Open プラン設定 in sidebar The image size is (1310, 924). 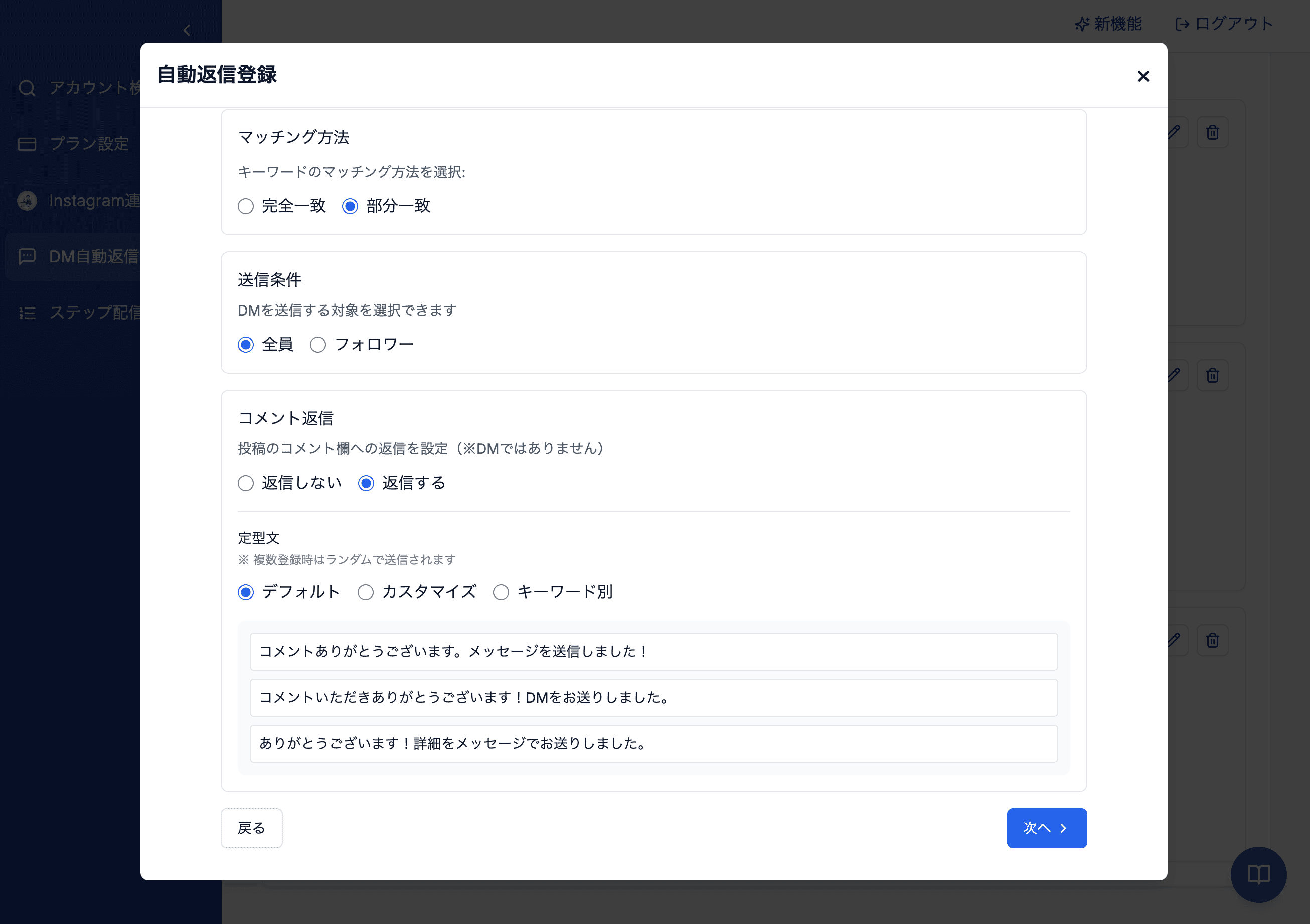(74, 144)
